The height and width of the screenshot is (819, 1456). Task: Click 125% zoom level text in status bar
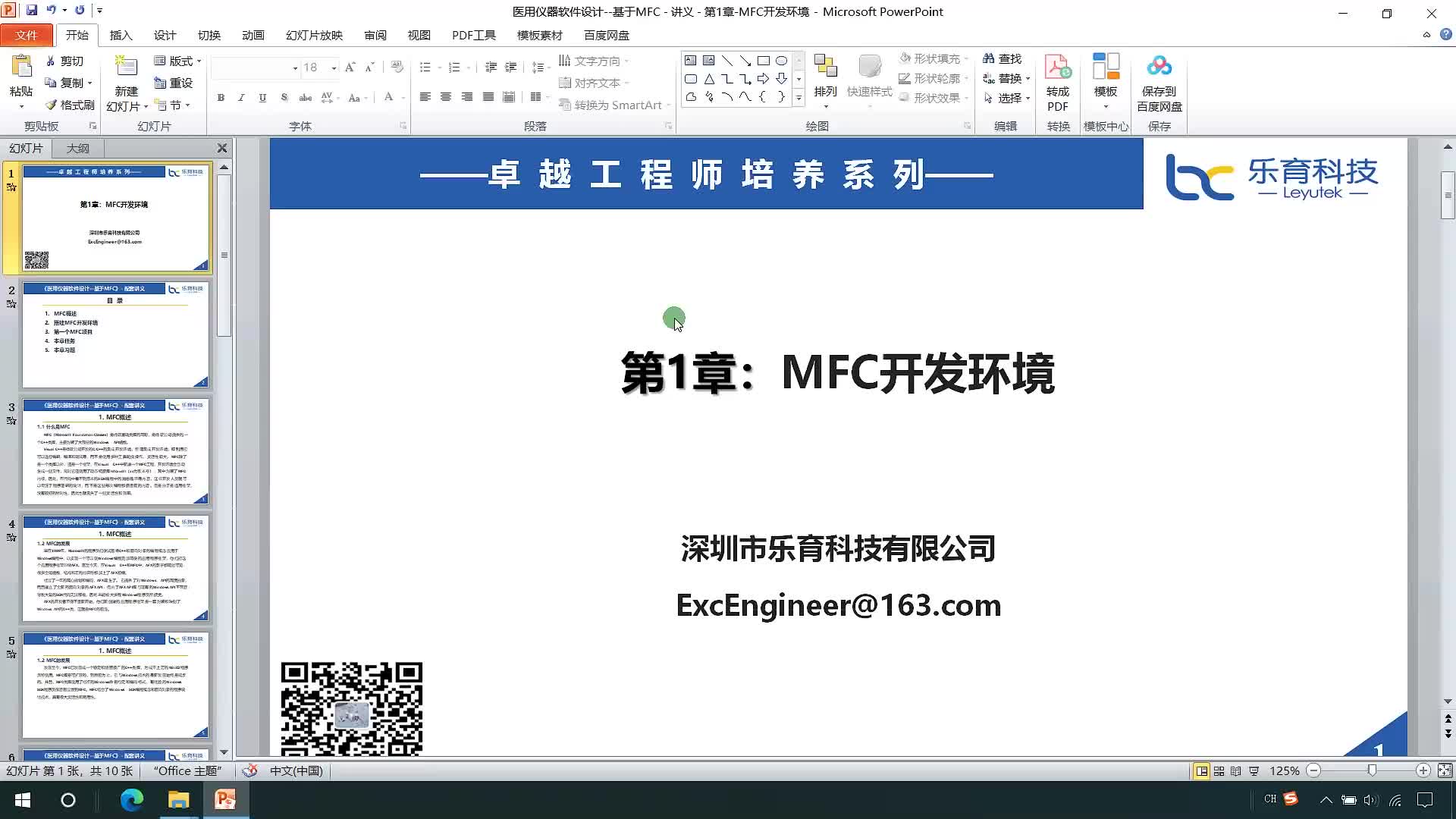click(x=1284, y=770)
